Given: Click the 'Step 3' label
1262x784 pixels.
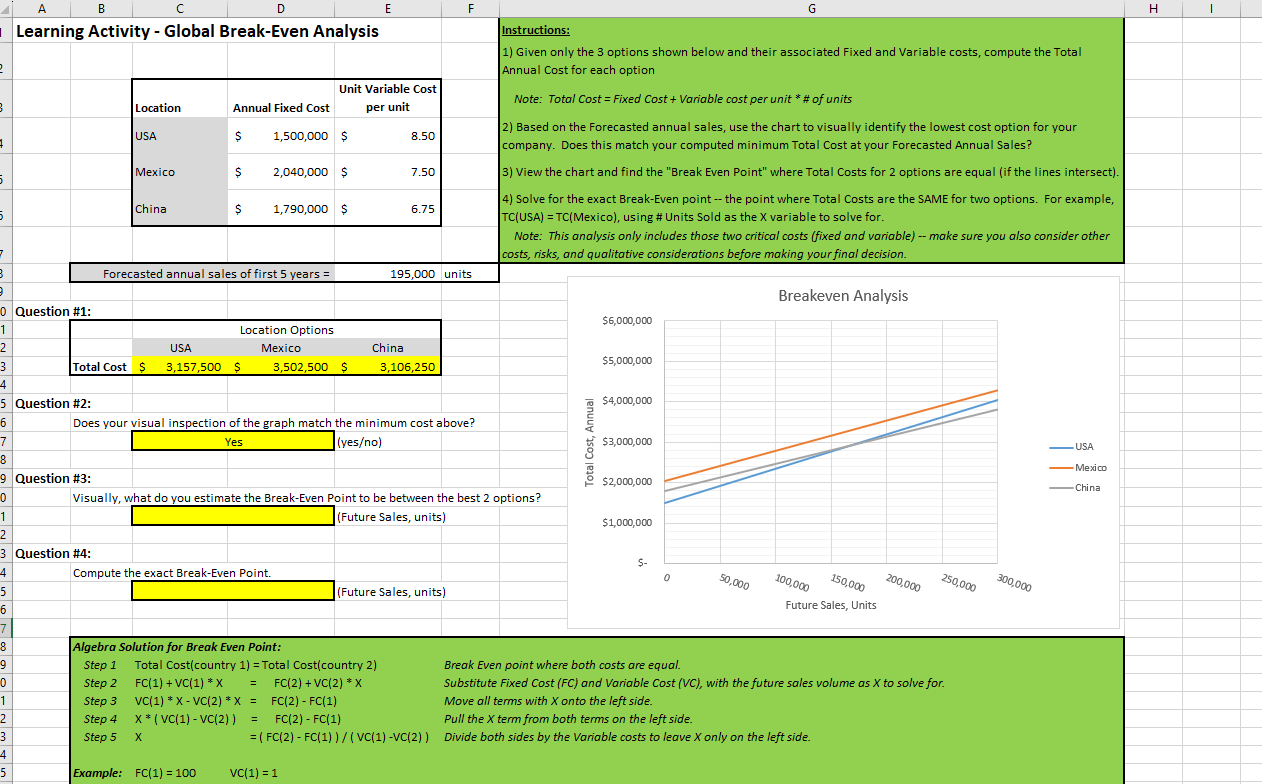Looking at the screenshot, I should coord(101,701).
